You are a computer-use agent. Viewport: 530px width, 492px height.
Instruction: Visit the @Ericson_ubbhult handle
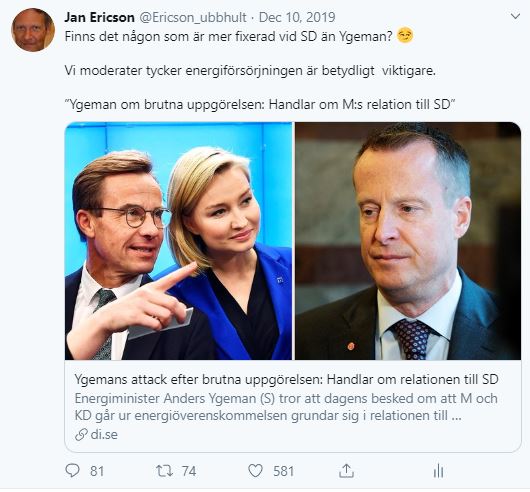click(x=193, y=18)
